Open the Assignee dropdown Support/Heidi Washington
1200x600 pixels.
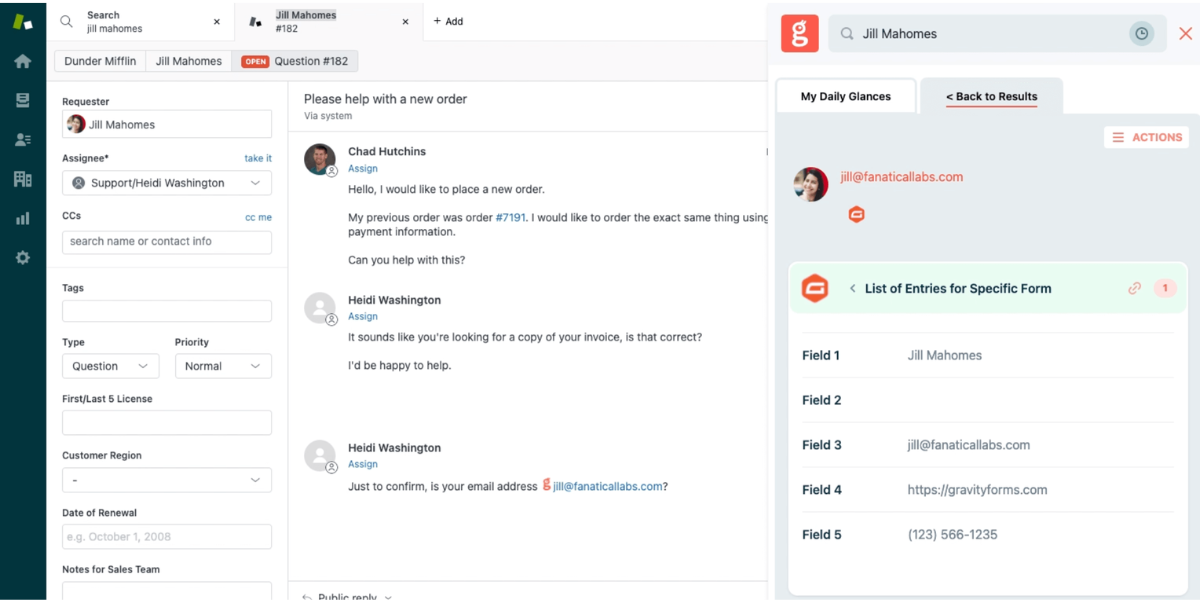167,183
